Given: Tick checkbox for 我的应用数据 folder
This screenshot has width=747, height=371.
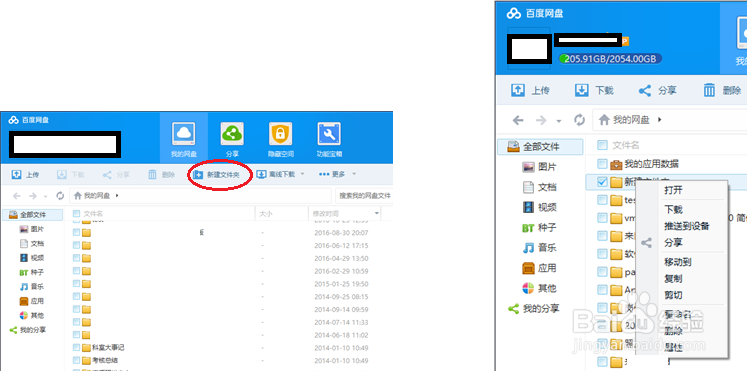Looking at the screenshot, I should tap(602, 164).
